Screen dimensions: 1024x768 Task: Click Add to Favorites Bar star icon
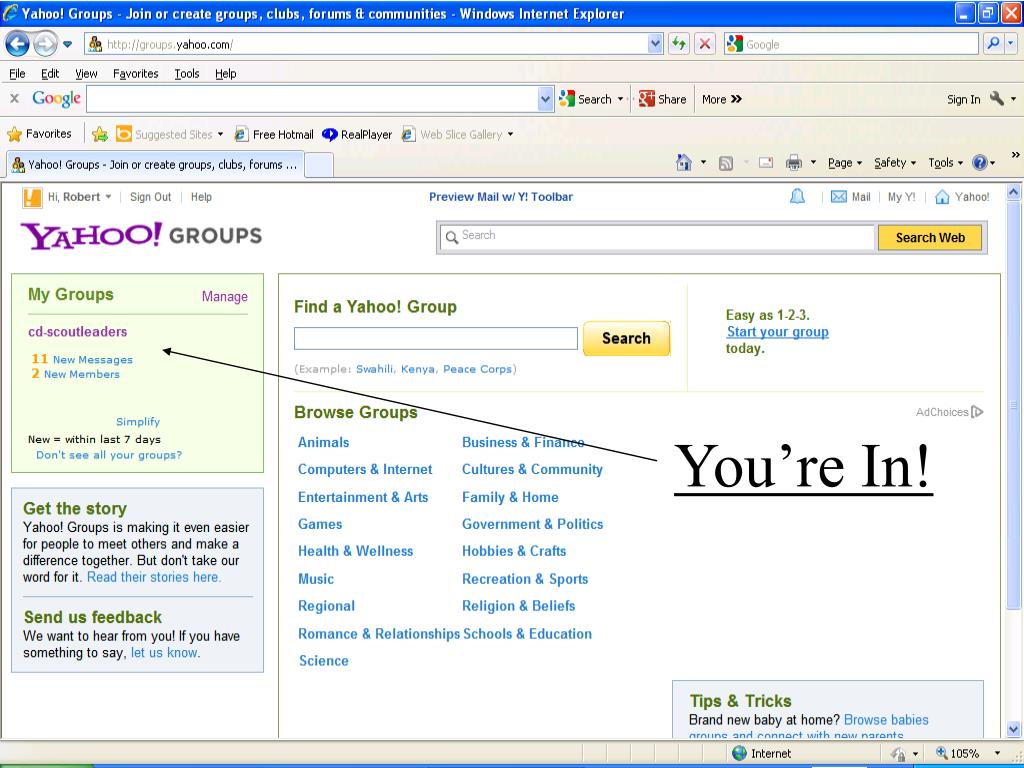pyautogui.click(x=100, y=135)
